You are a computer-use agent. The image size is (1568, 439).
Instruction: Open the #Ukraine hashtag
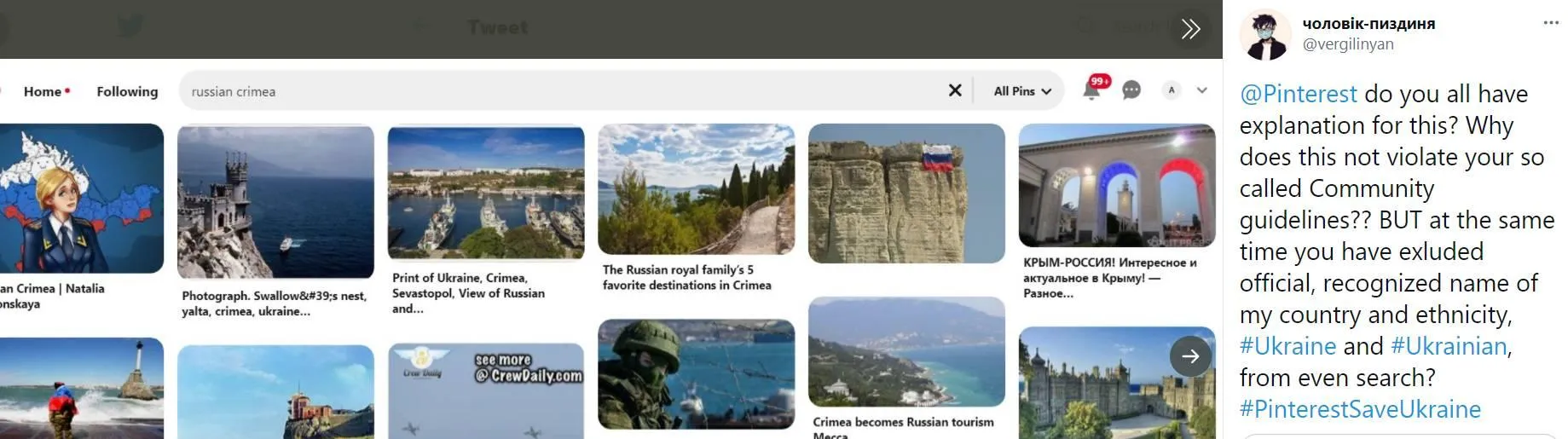pyautogui.click(x=1287, y=346)
